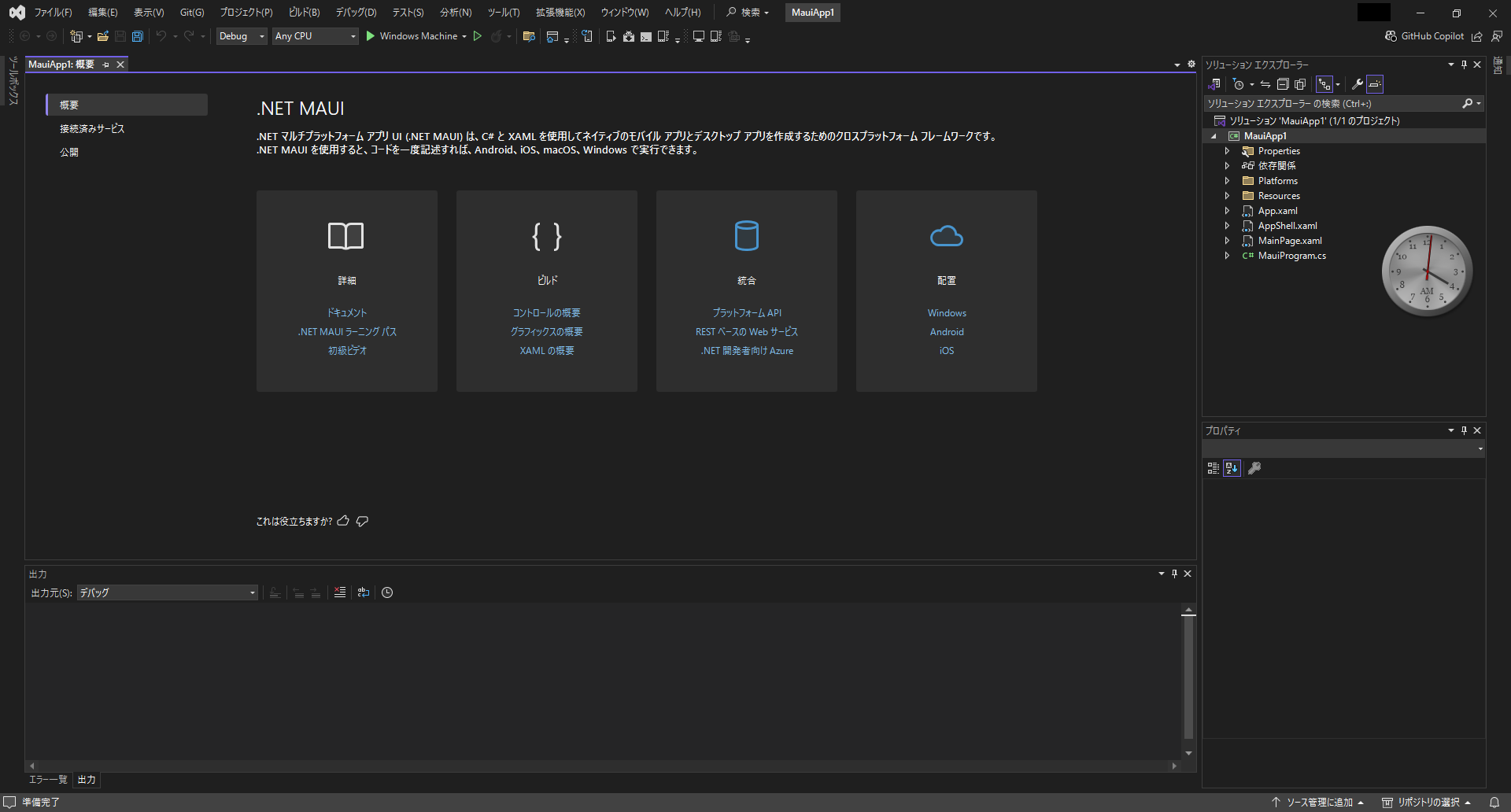Toggle auto-hide pin on output pane
This screenshot has height=812, width=1511.
[x=1174, y=574]
